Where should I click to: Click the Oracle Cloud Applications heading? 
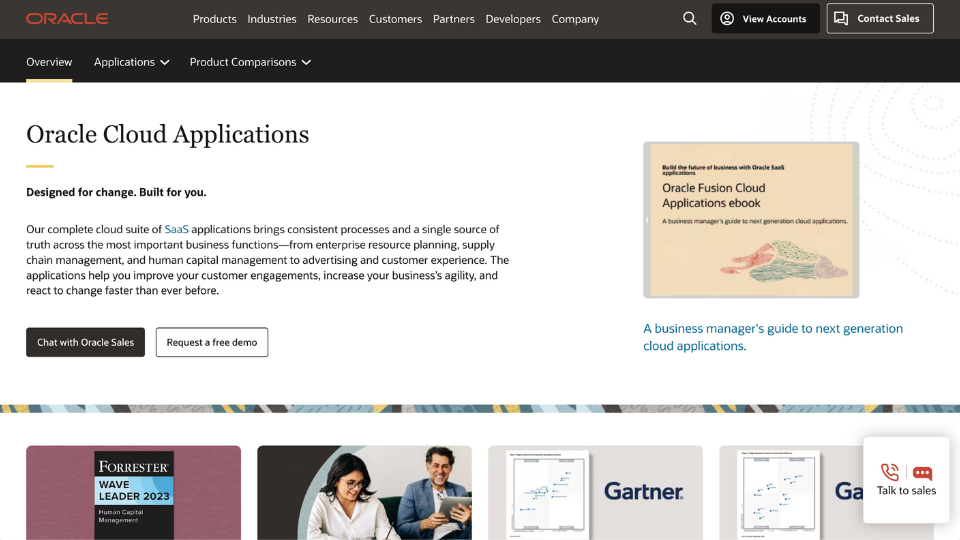click(167, 134)
